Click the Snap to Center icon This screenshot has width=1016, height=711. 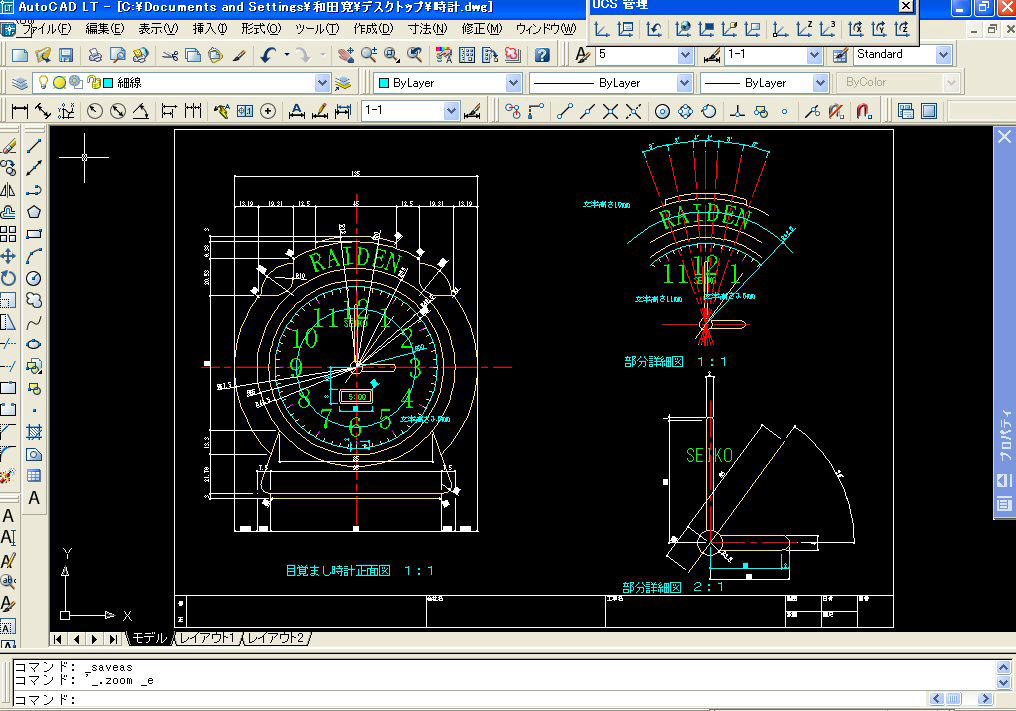click(x=662, y=111)
